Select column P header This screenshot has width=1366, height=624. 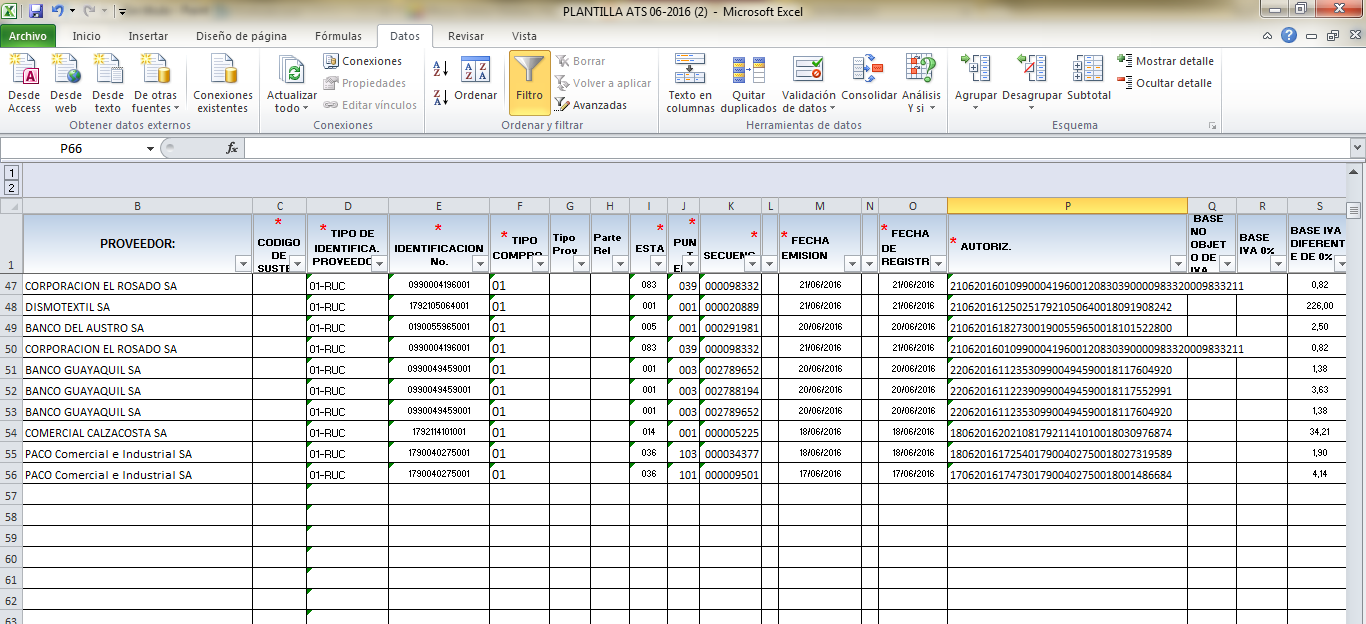pyautogui.click(x=1067, y=206)
